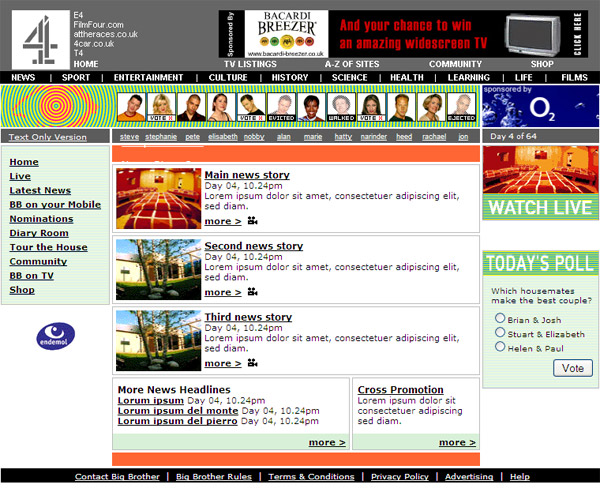Visit the FilmFour.com link
Viewport: 600px width, 492px height.
[98, 24]
